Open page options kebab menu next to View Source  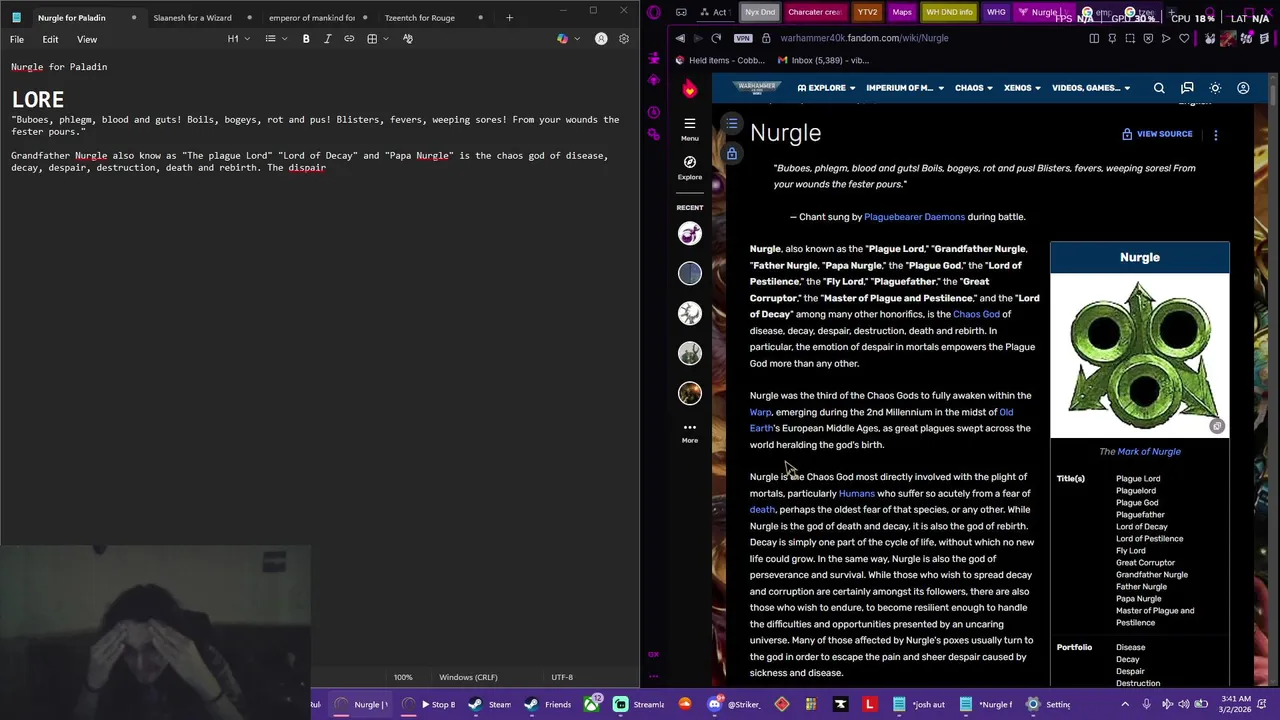tap(1216, 134)
